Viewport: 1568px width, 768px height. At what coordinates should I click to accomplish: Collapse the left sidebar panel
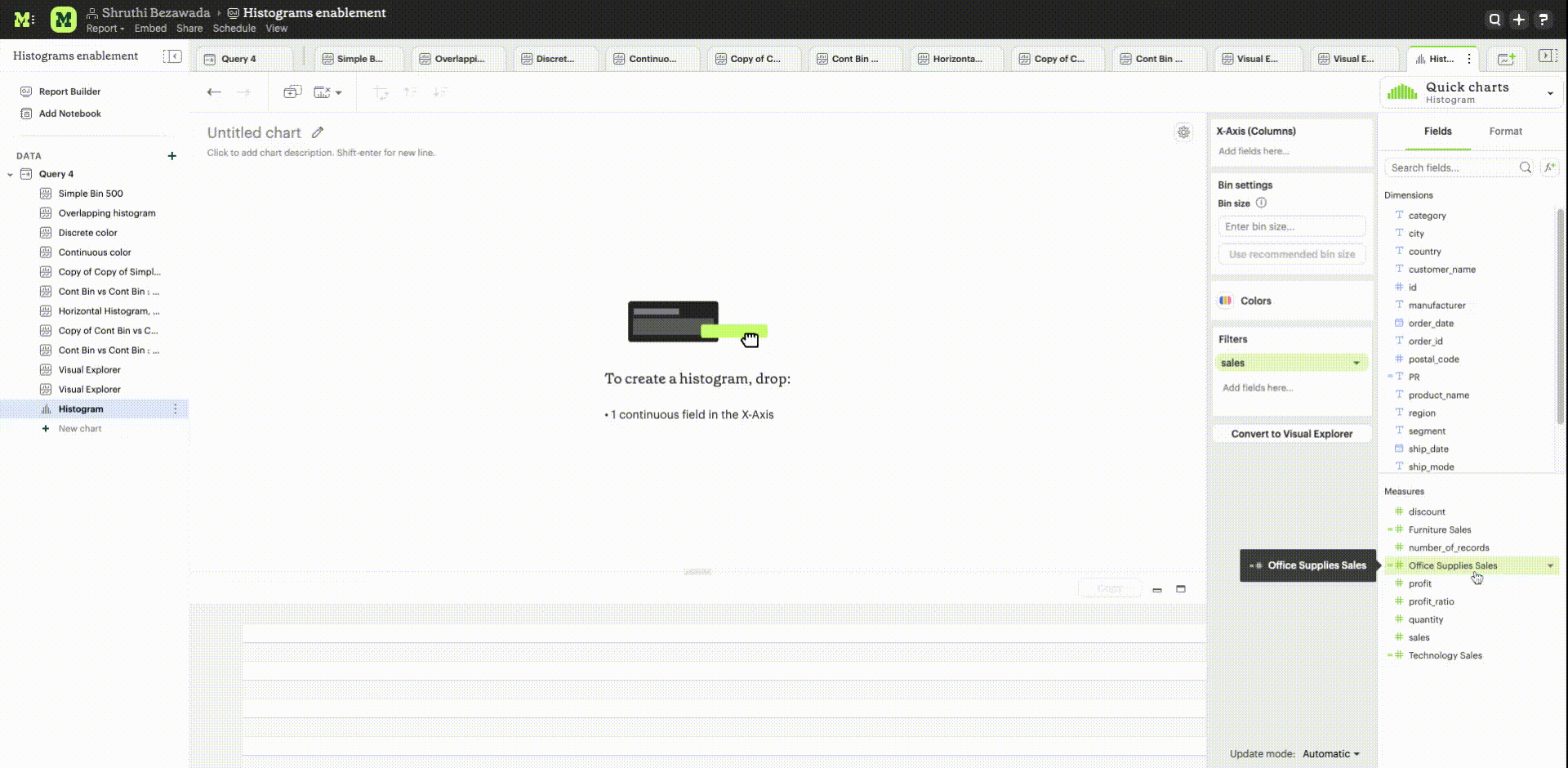[x=172, y=56]
